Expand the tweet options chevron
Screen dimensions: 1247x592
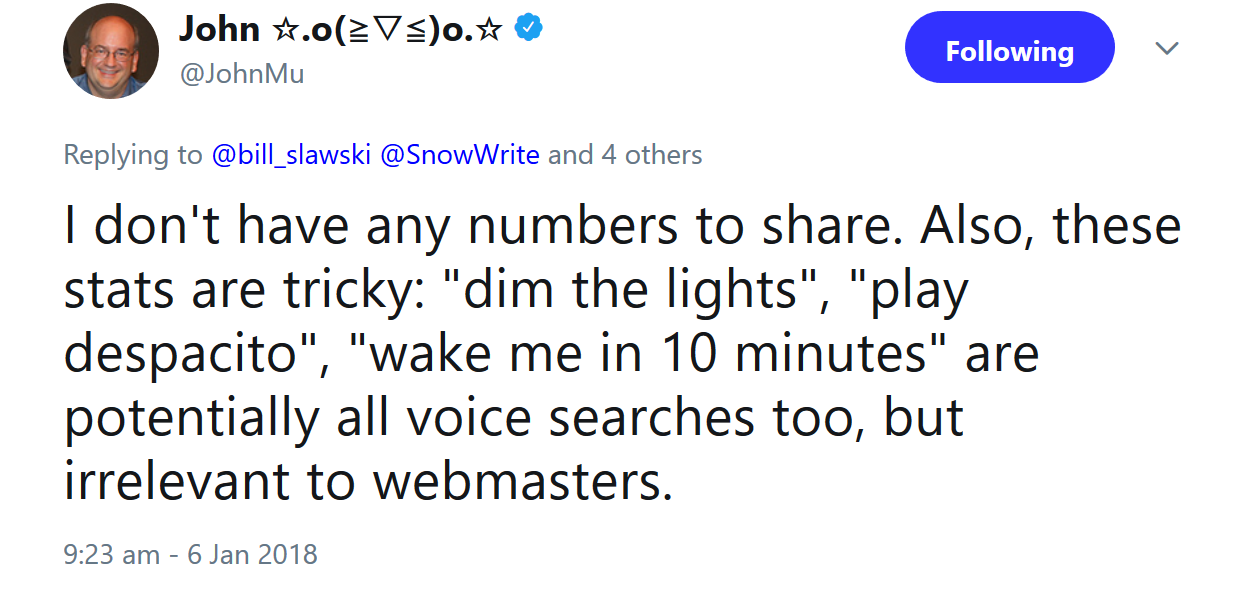[x=1166, y=48]
